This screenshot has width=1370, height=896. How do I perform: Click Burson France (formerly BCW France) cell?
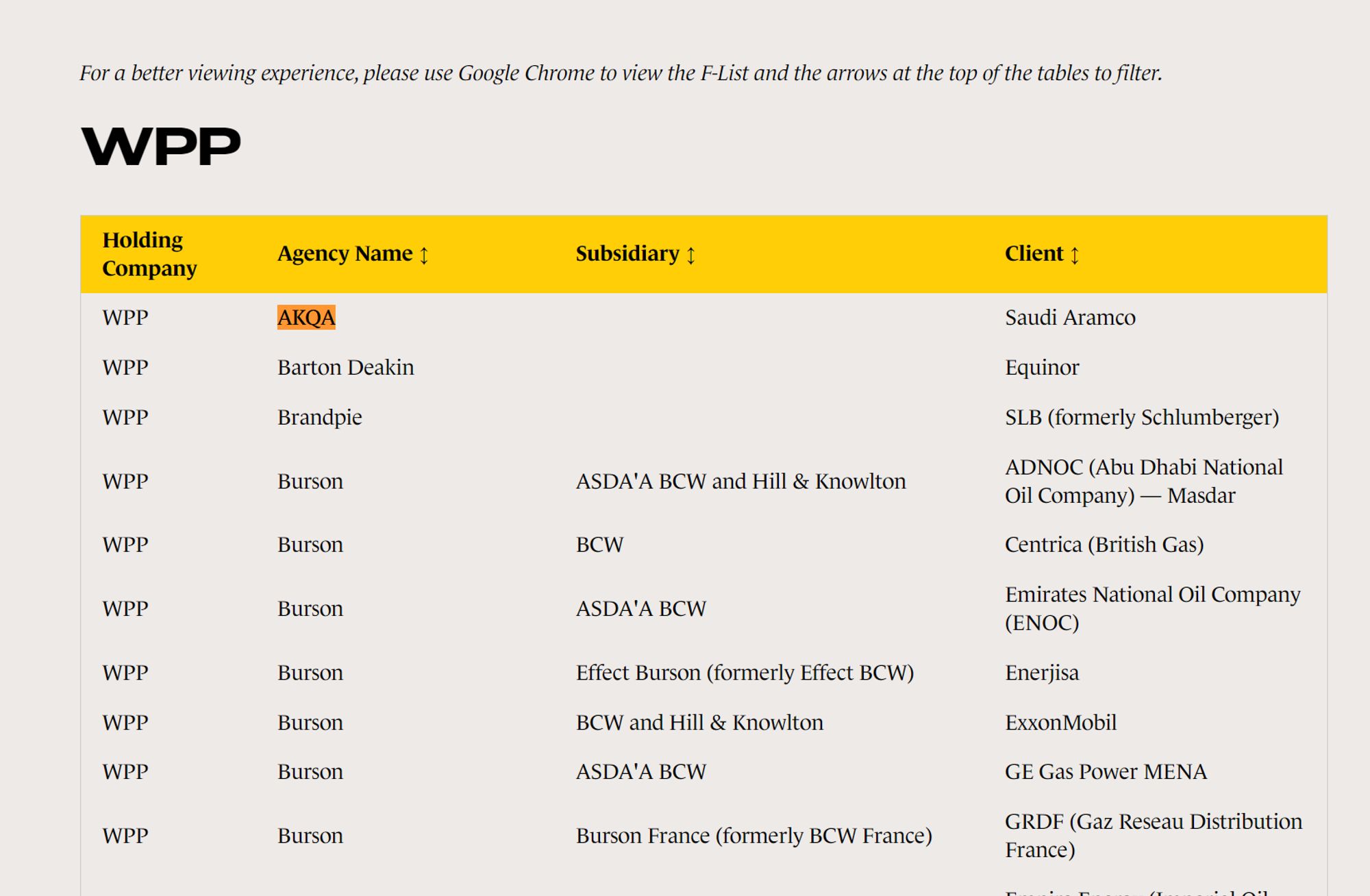[x=754, y=836]
